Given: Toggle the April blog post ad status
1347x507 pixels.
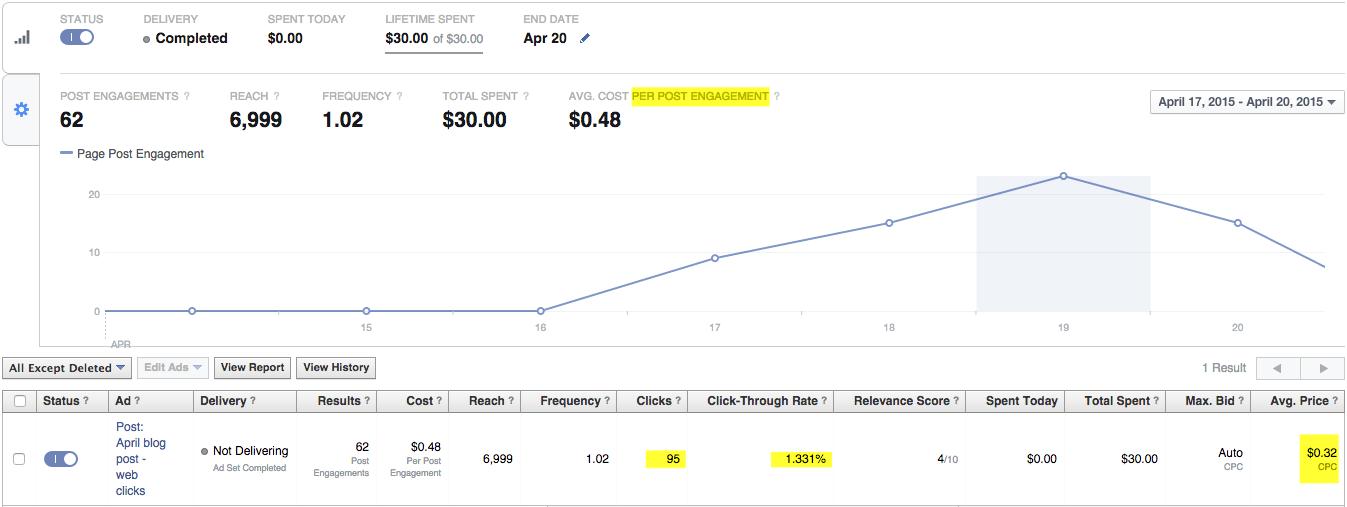Looking at the screenshot, I should 61,459.
